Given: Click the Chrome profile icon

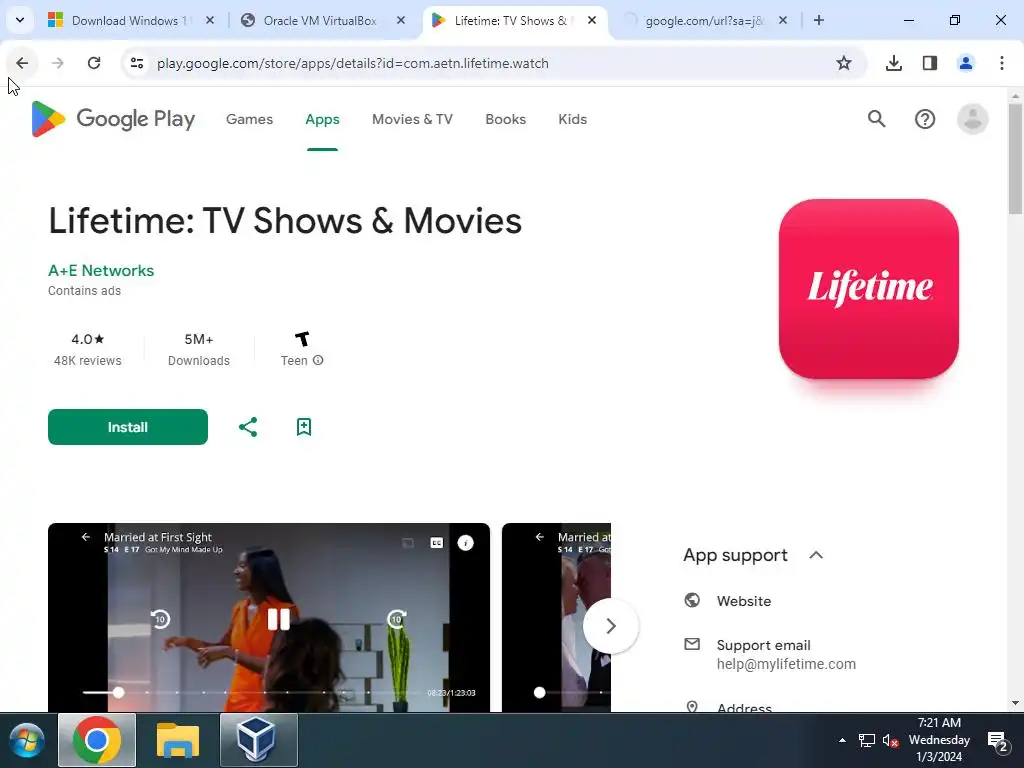Looking at the screenshot, I should [x=966, y=63].
